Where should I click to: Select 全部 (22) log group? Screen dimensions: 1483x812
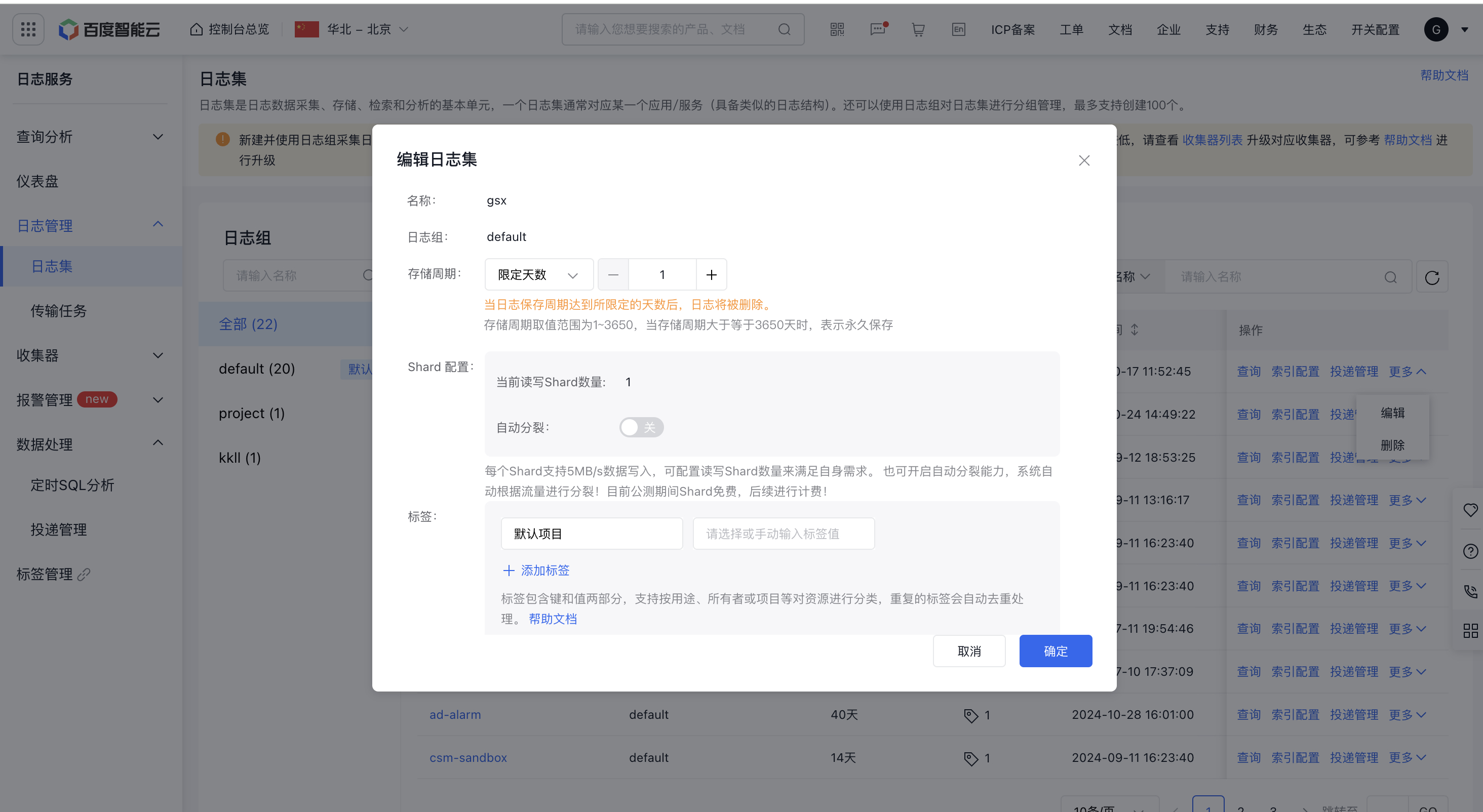point(286,324)
